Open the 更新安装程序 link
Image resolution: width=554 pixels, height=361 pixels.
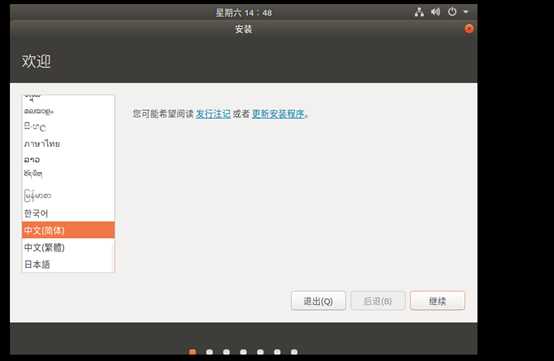click(278, 114)
